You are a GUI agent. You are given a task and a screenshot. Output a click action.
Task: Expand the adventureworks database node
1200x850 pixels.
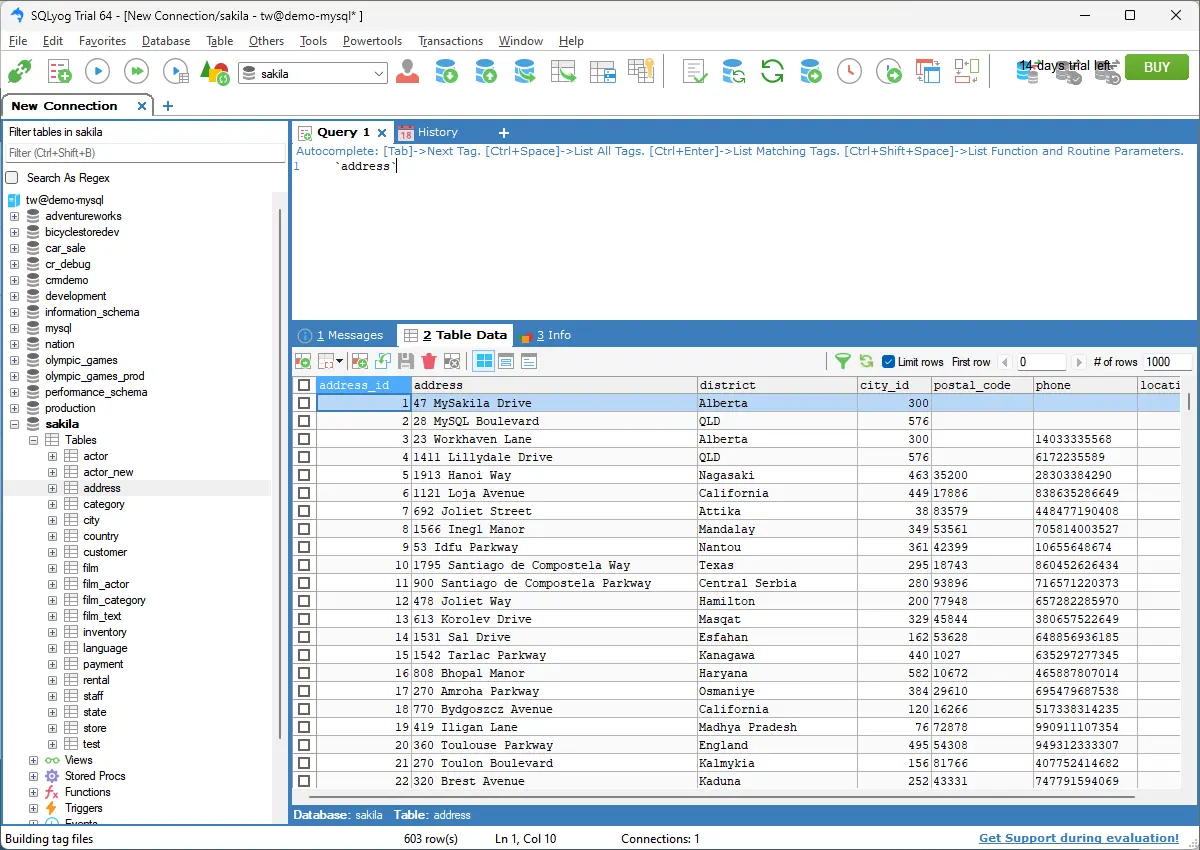coord(14,216)
